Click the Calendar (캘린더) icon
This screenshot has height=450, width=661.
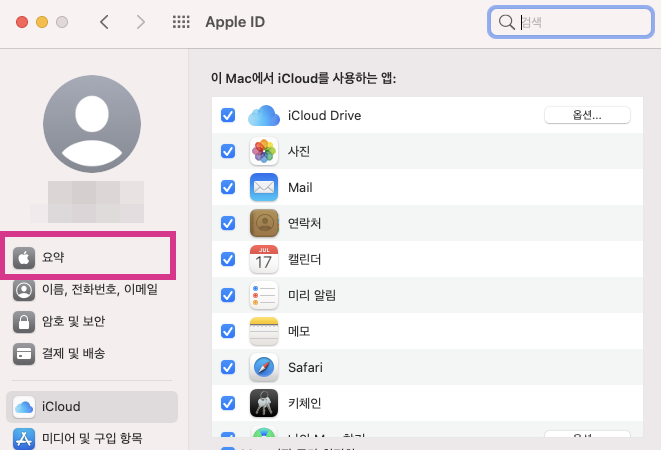(264, 259)
